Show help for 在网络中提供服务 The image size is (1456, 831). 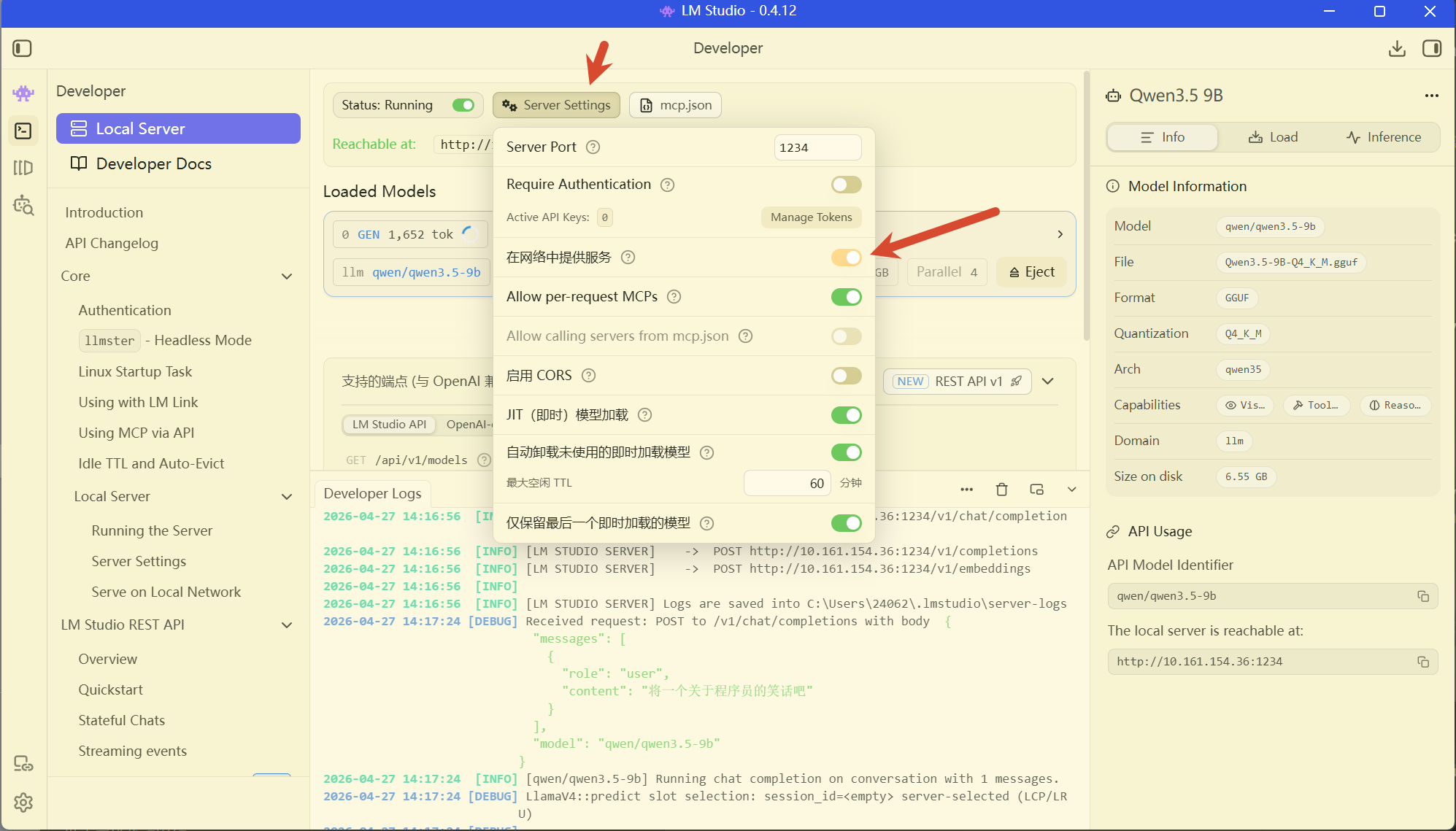coord(628,258)
